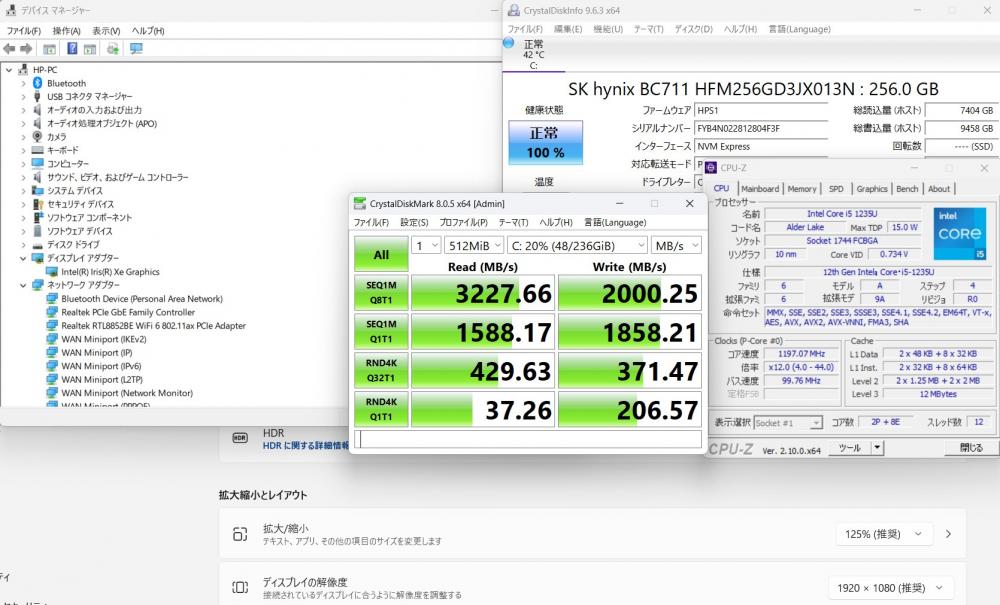This screenshot has height=605, width=1000.
Task: Open the 512MiB test size dropdown
Action: coord(473,245)
